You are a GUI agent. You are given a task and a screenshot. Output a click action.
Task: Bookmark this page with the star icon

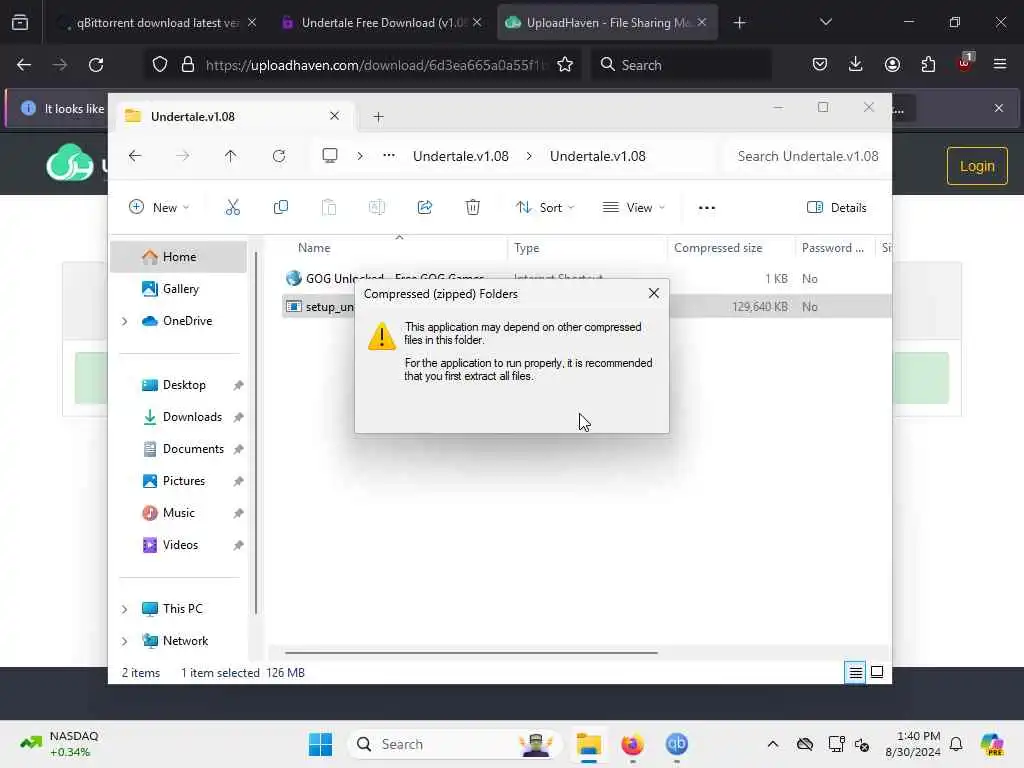[565, 65]
